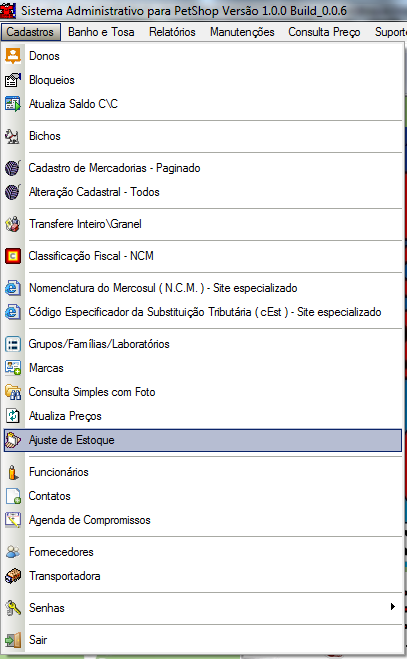Open the Cadastros menu
Image resolution: width=407 pixels, height=659 pixels.
coord(30,32)
